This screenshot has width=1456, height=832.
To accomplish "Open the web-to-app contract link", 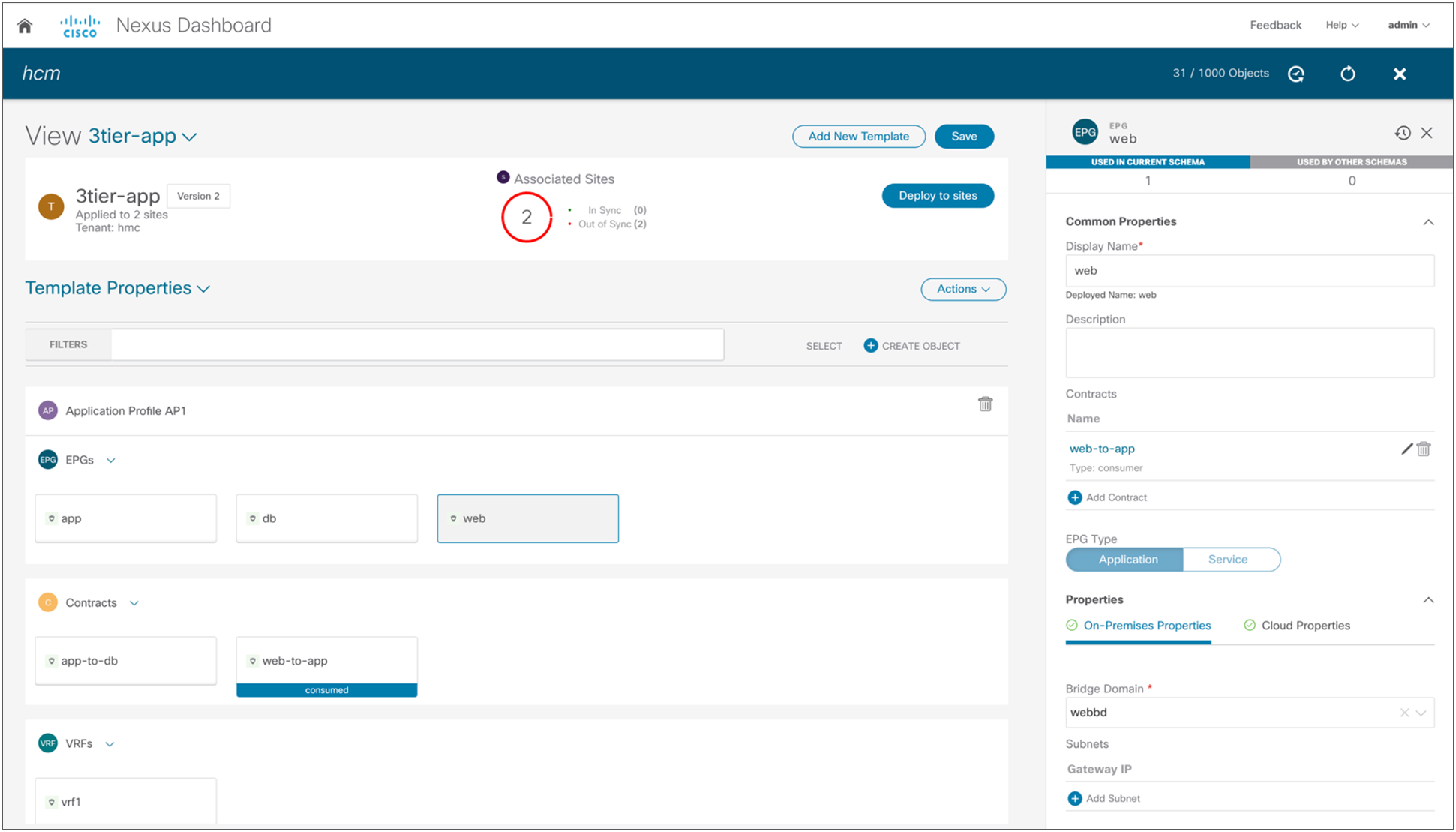I will [x=1102, y=449].
